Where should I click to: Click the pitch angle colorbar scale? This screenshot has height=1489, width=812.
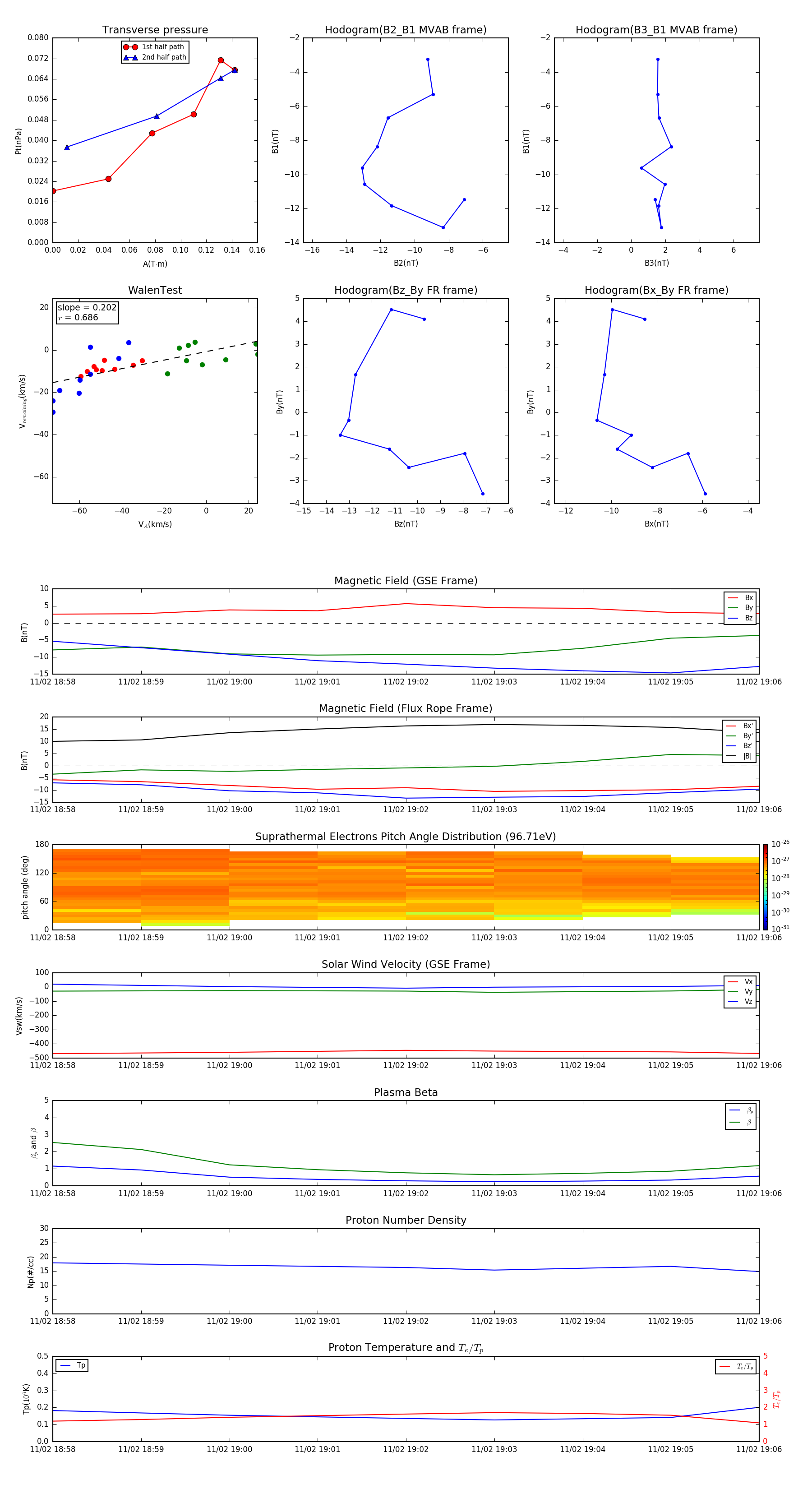(765, 887)
